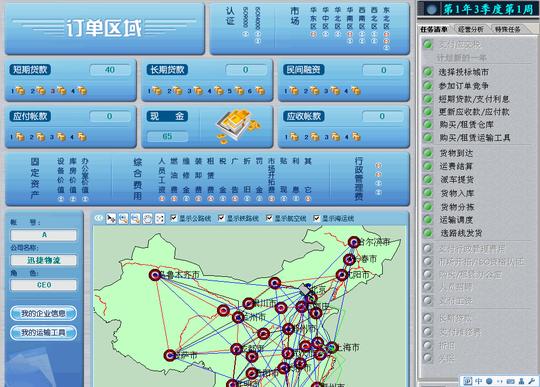Select task 购买/租赁仓库
540x387 pixels.
(466, 125)
